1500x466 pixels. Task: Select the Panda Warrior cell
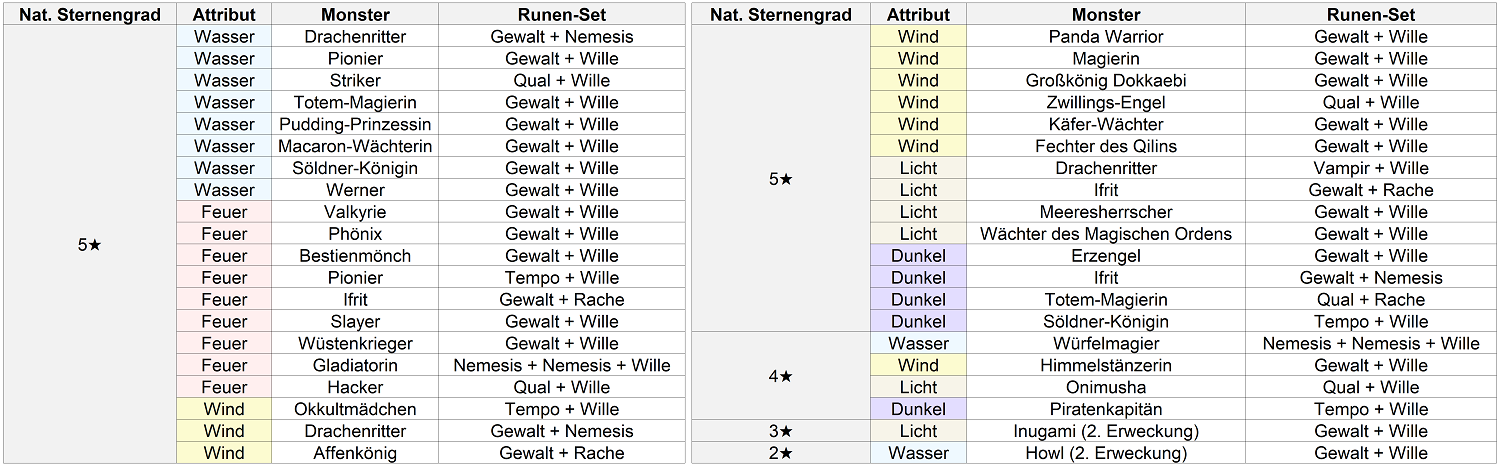1106,37
